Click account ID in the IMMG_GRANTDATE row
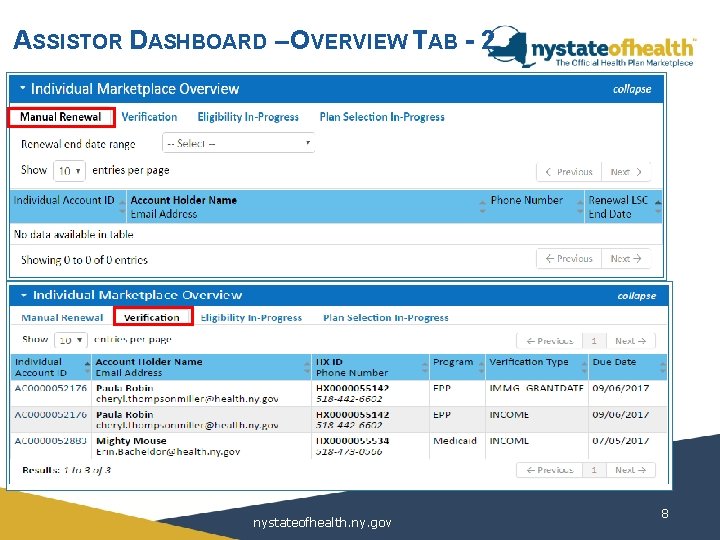This screenshot has width=720, height=540. (51, 388)
